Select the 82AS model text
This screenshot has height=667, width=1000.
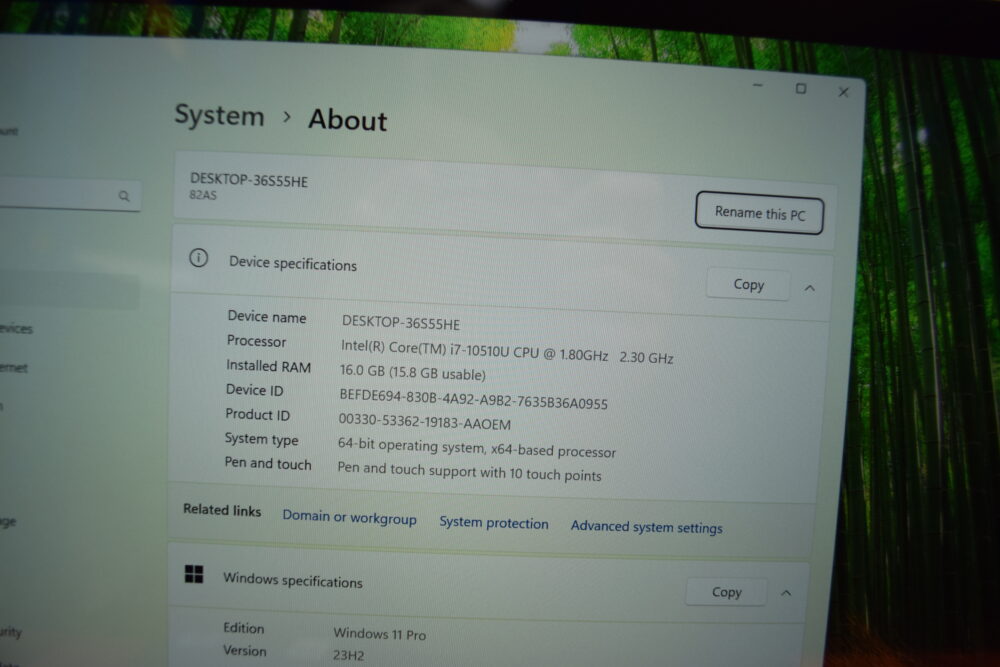pos(203,195)
